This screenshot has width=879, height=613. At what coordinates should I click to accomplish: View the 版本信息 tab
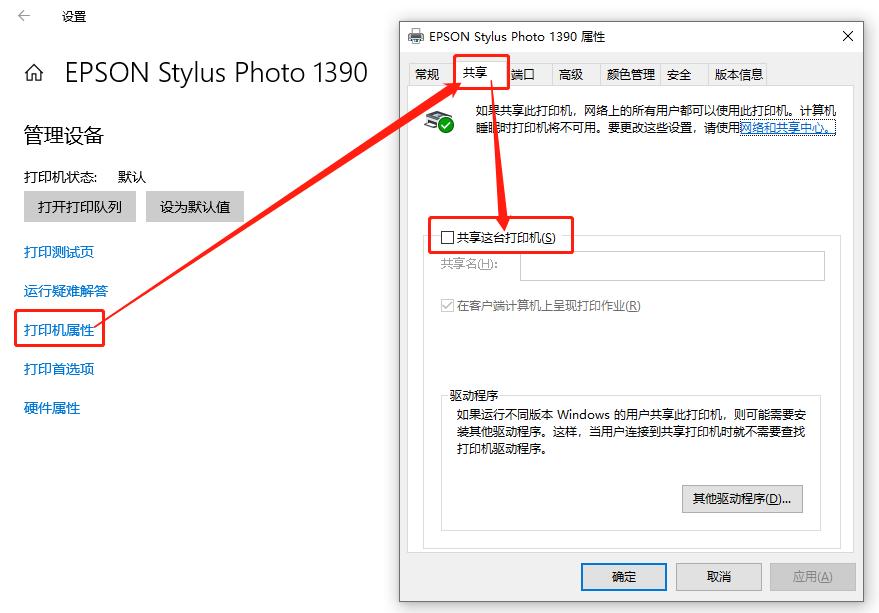pos(739,74)
